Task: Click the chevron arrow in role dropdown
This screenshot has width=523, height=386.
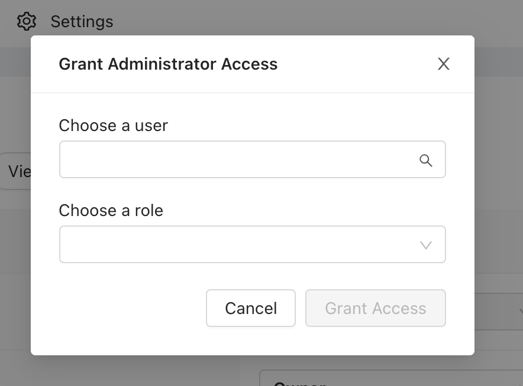Action: (x=426, y=245)
